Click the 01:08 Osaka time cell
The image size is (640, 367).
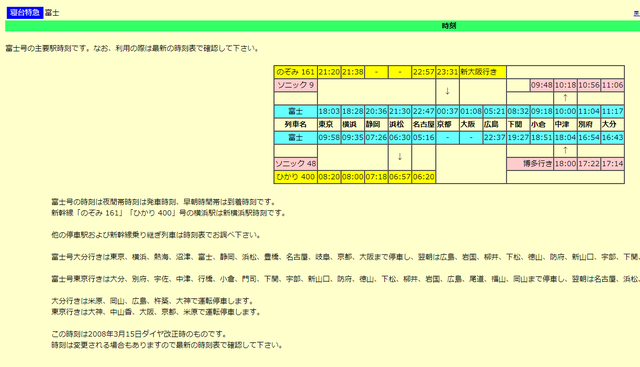(x=471, y=111)
